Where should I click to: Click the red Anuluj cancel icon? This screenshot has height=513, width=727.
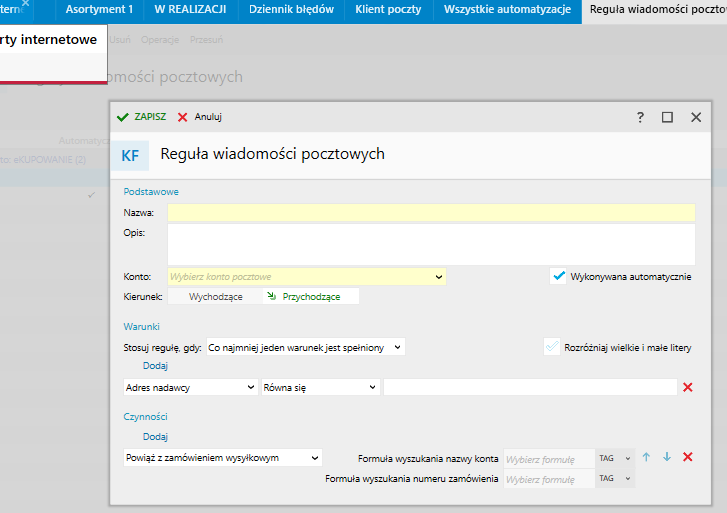pos(182,117)
